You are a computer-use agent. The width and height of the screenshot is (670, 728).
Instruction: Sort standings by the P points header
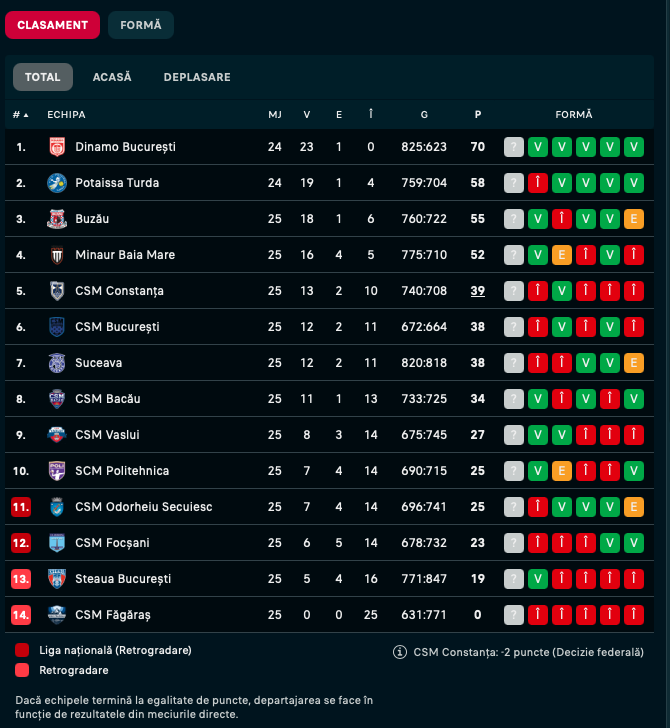(x=478, y=115)
